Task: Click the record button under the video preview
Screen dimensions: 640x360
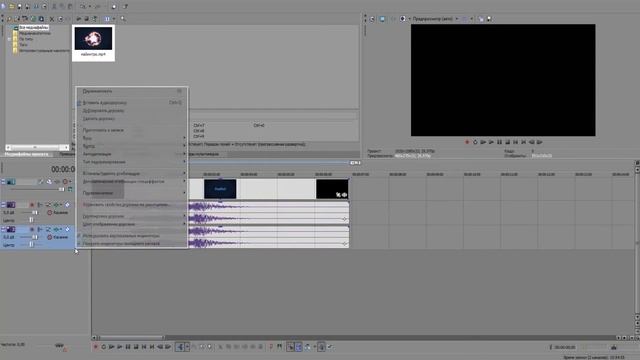Action: [x=467, y=142]
